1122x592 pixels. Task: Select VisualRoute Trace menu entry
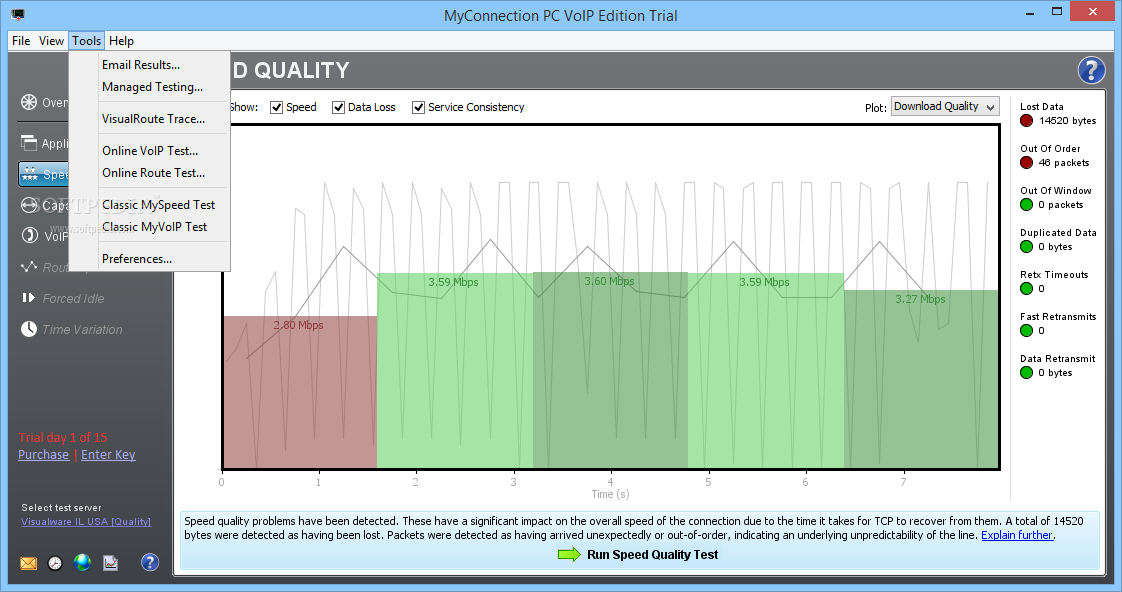tap(150, 119)
